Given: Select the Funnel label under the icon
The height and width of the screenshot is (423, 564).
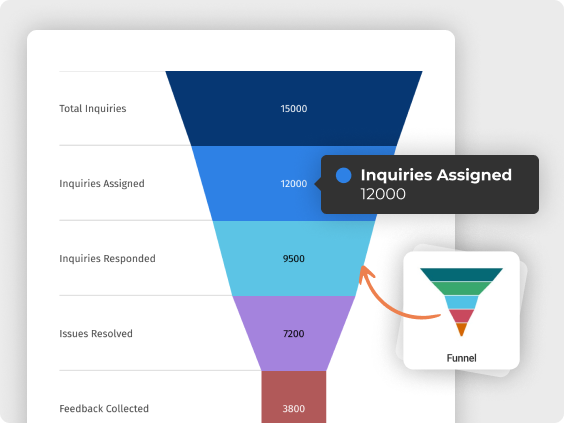Looking at the screenshot, I should click(x=461, y=358).
